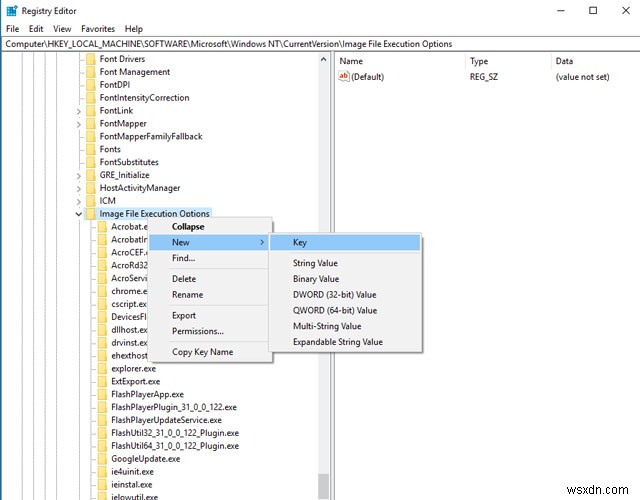Select the FlashPlayerPlugin_31_0_0_122.exe key
640x500 pixels.
[174, 407]
